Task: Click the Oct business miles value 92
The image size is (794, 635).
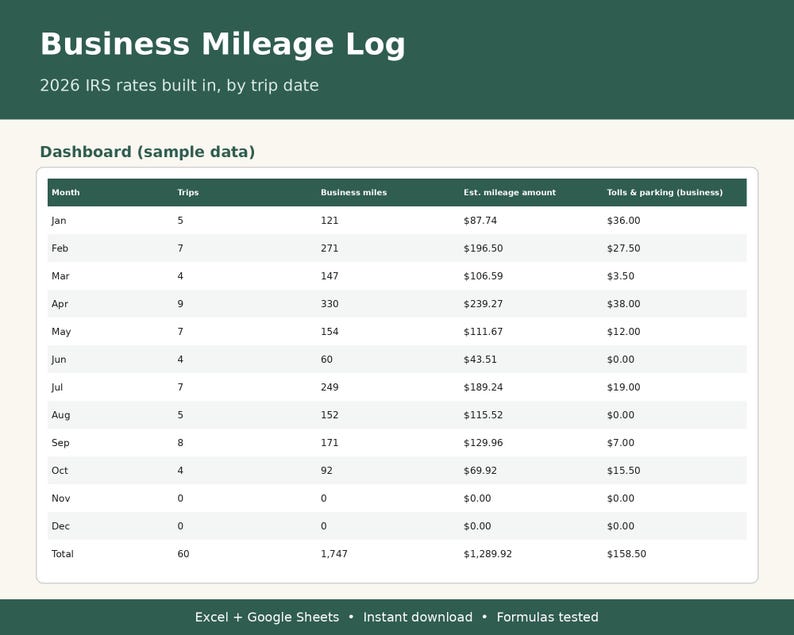Action: 327,470
